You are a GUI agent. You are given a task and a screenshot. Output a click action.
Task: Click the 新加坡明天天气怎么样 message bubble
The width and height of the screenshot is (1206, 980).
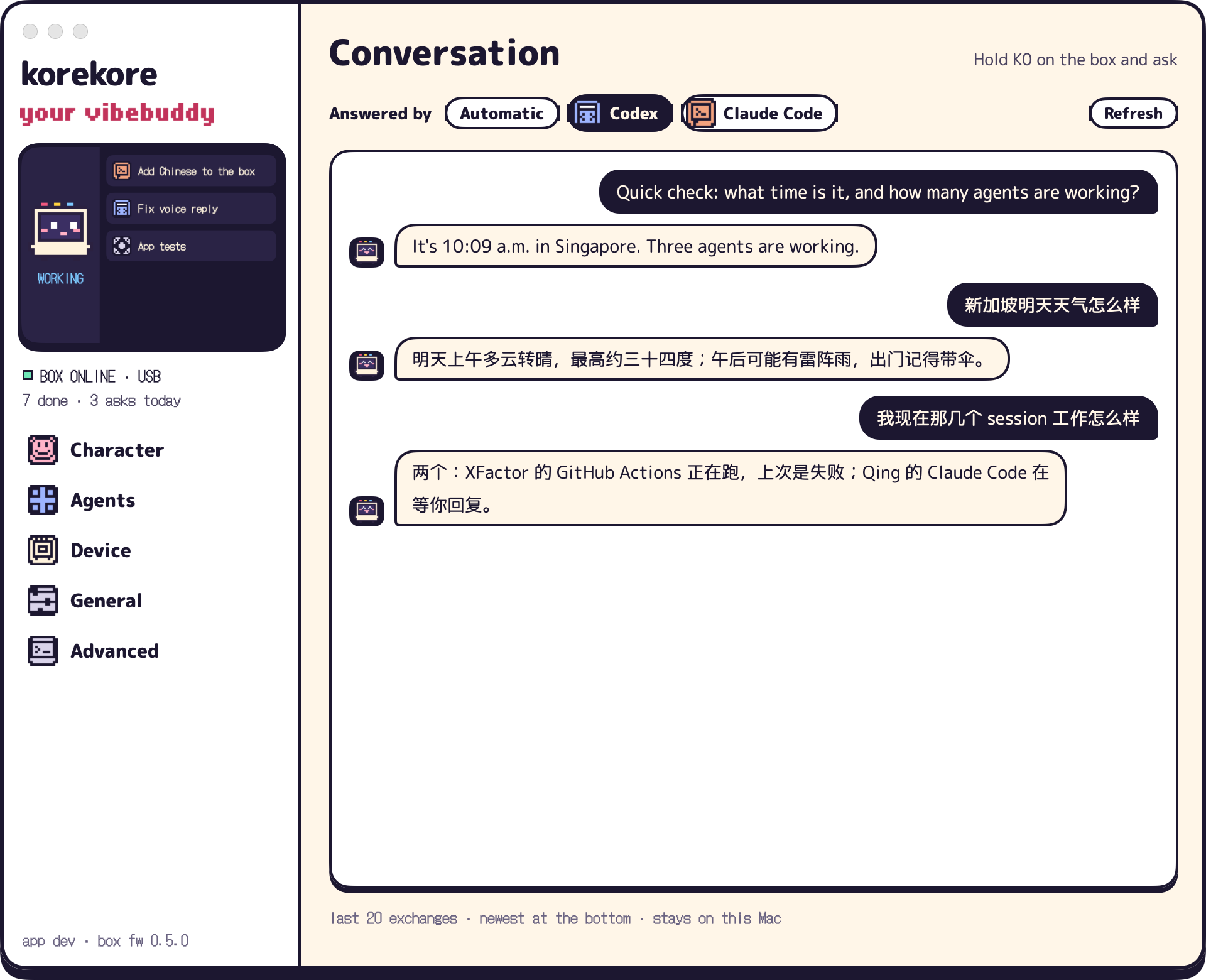tap(1052, 305)
